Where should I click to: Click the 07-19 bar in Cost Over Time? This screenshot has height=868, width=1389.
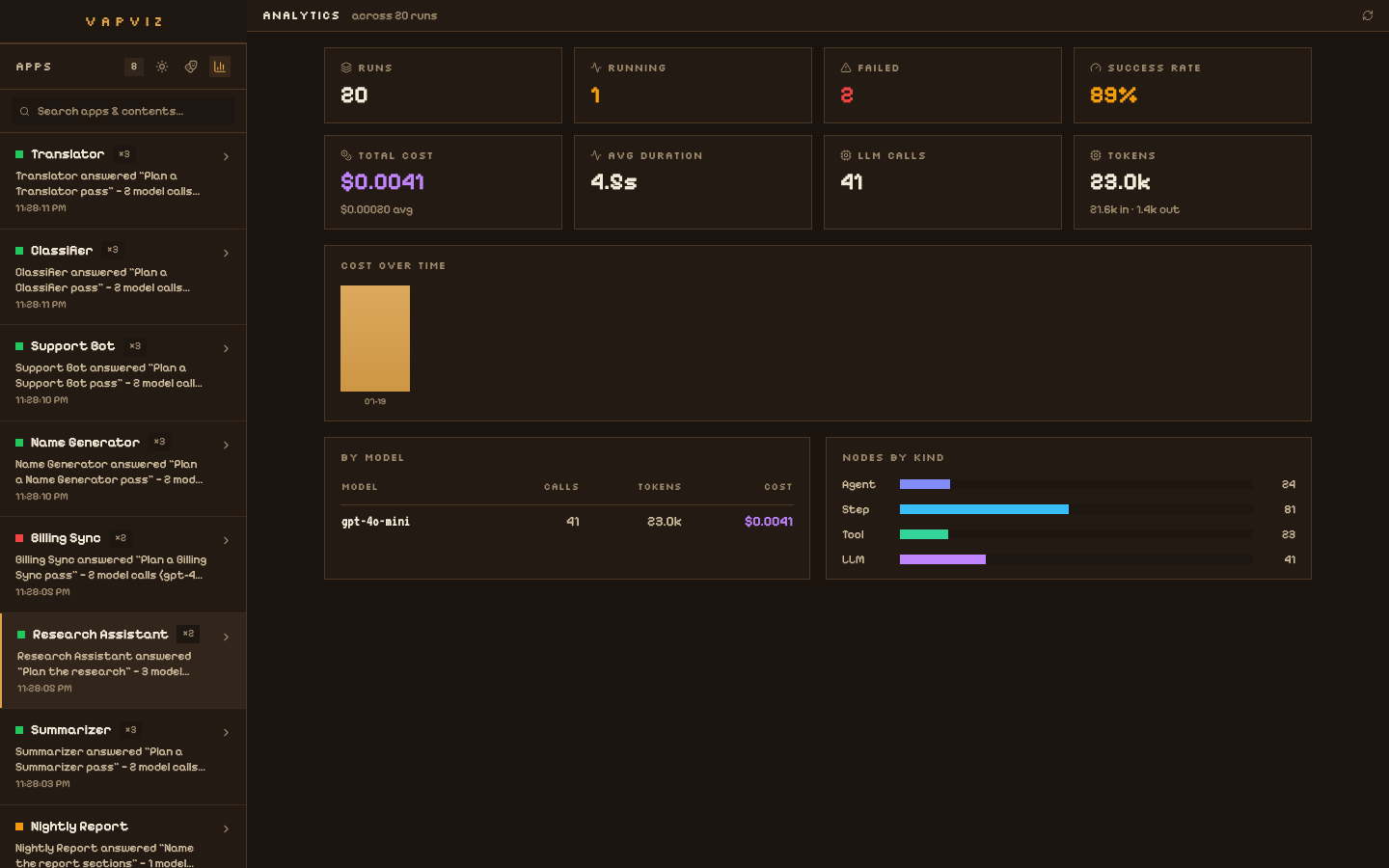[375, 339]
